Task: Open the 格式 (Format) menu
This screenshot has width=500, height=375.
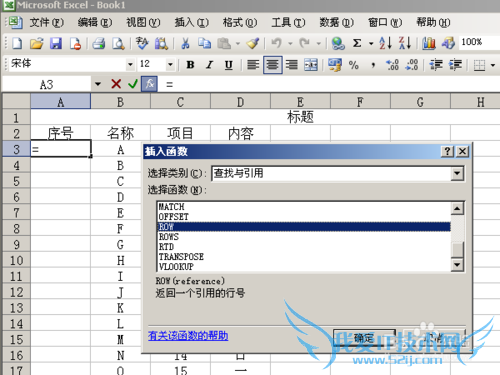Action: [x=240, y=22]
